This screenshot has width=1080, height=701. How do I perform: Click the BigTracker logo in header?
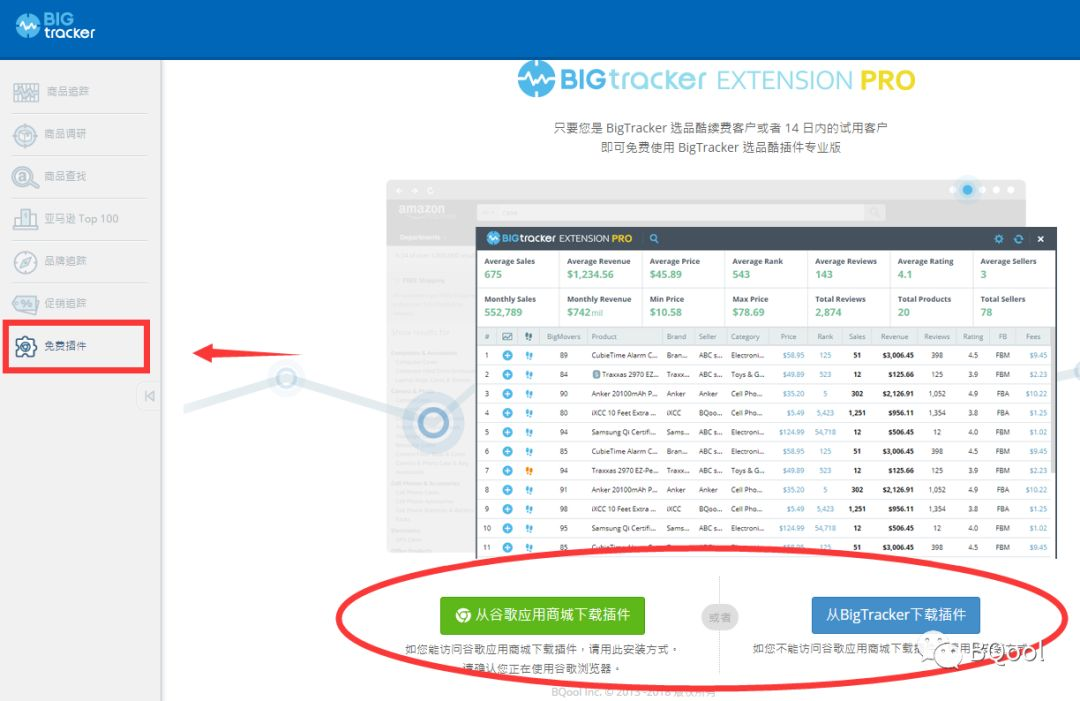point(55,25)
